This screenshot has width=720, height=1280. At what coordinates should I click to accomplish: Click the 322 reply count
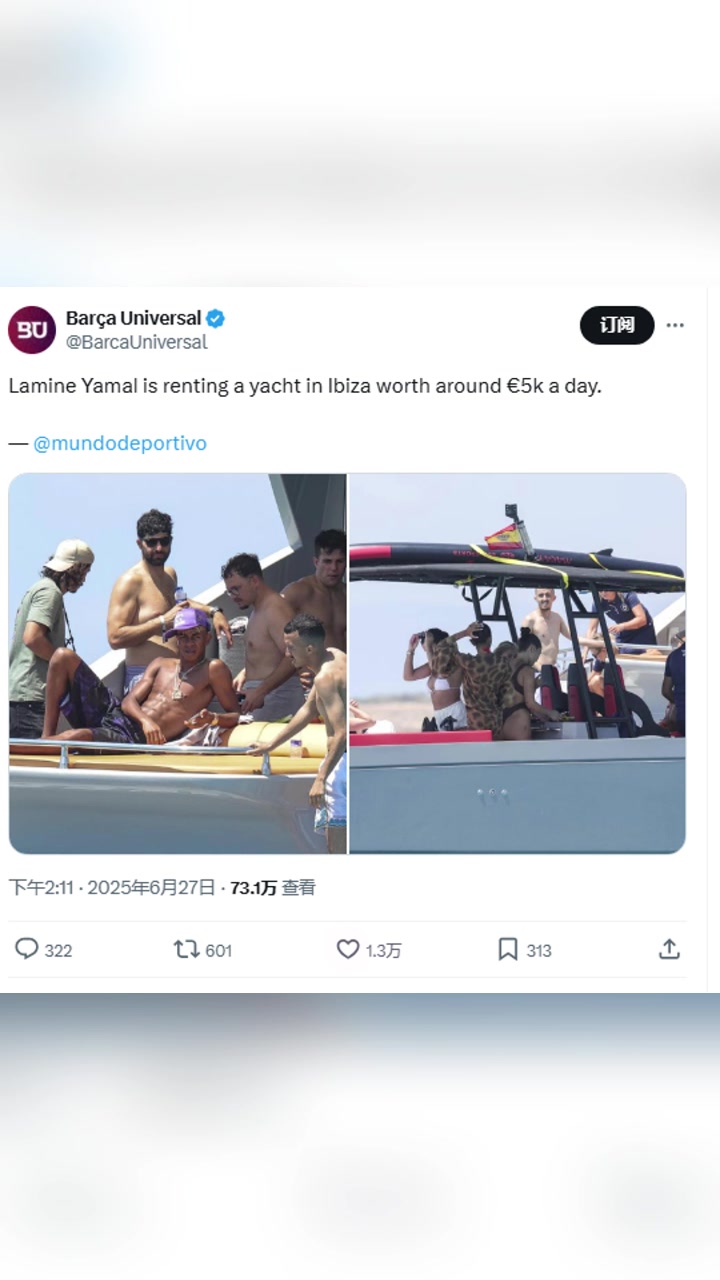click(58, 950)
